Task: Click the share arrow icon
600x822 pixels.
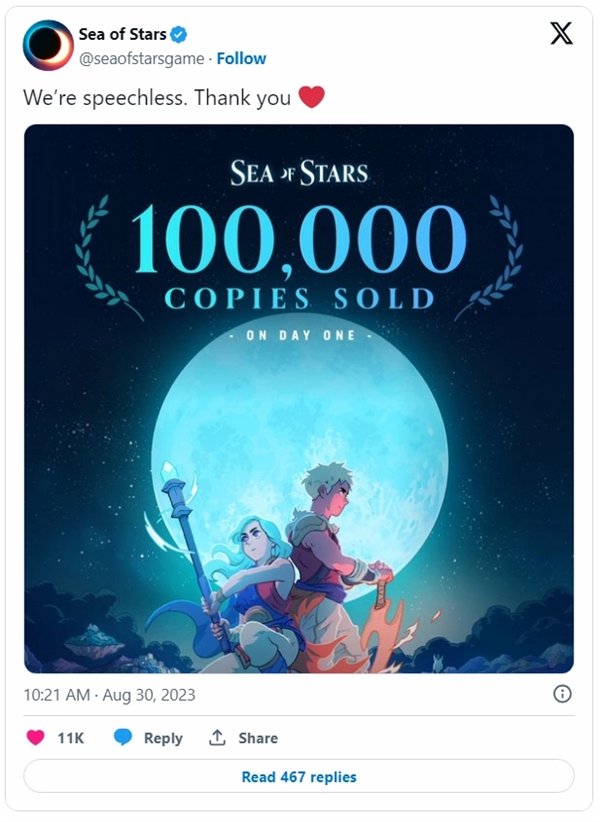Action: pyautogui.click(x=217, y=738)
